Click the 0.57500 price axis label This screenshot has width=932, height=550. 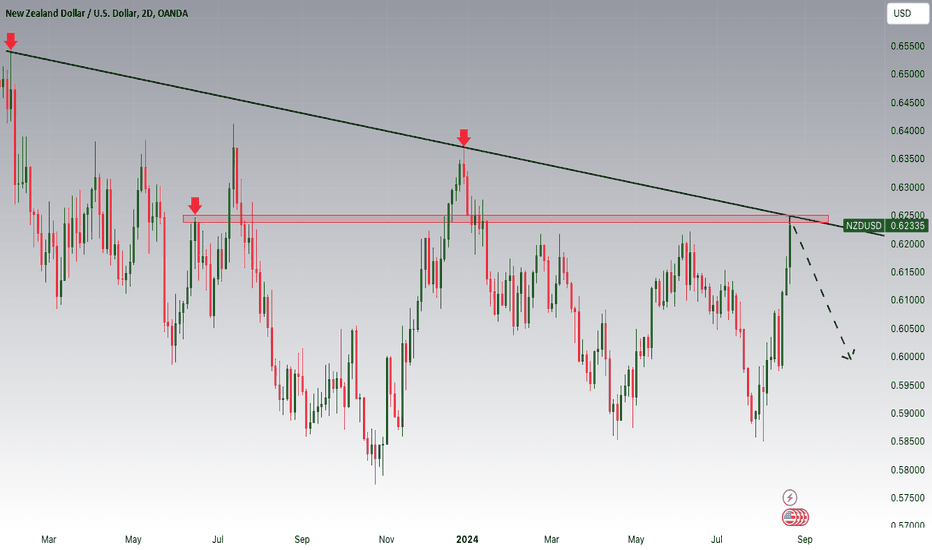click(x=907, y=498)
